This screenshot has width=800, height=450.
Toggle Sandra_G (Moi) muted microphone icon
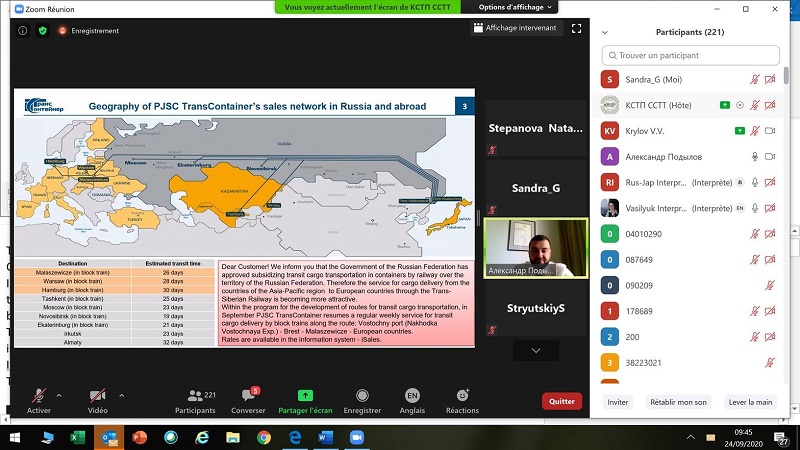point(755,79)
